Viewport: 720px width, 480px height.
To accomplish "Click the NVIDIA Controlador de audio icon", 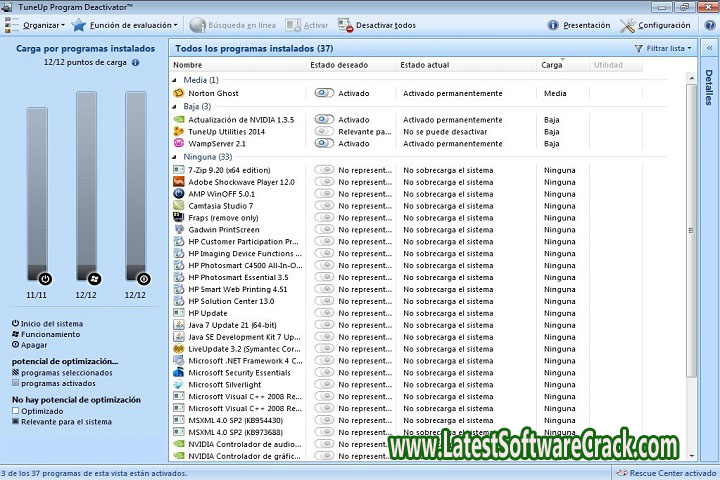I will 178,444.
